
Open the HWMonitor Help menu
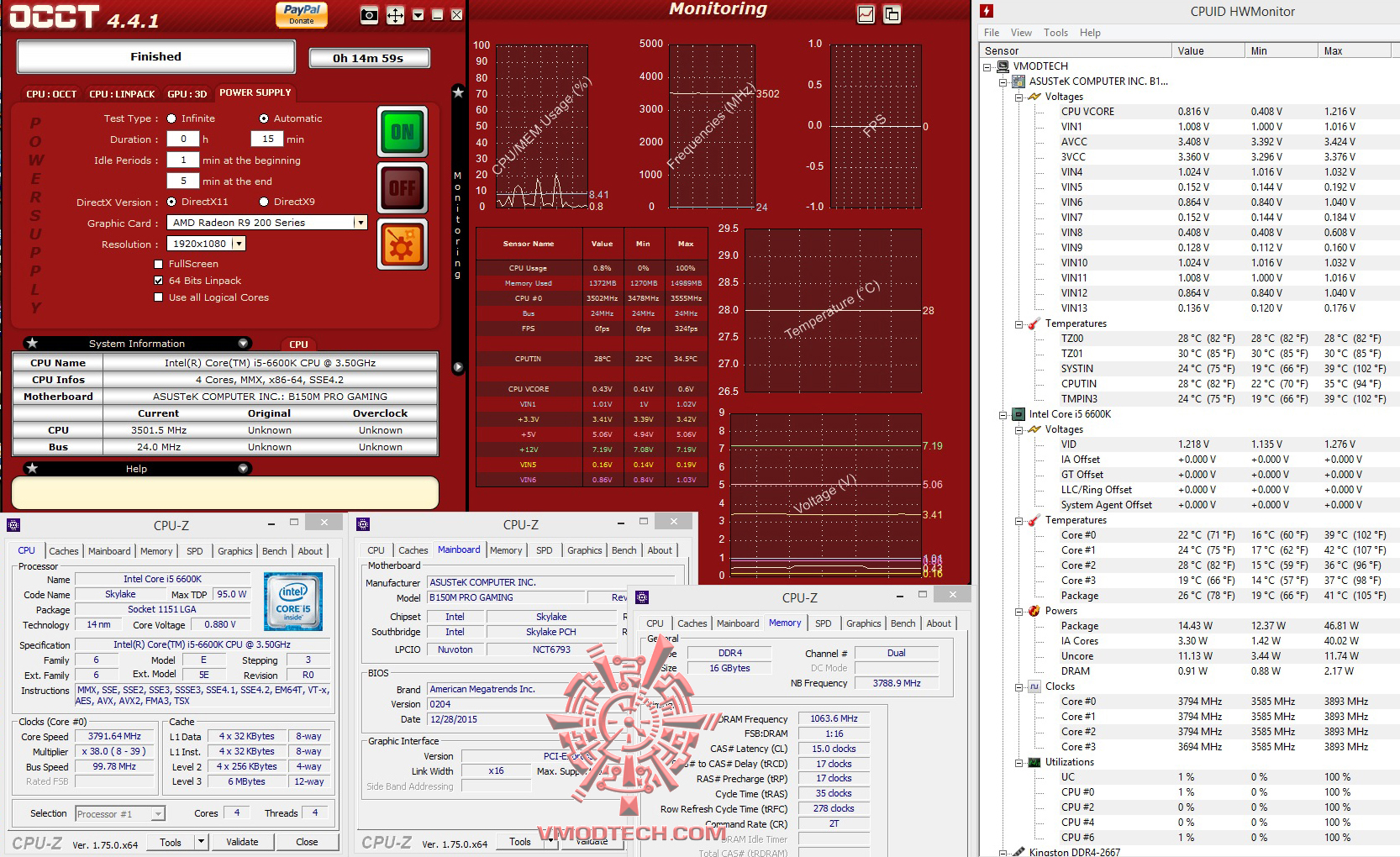point(1090,33)
